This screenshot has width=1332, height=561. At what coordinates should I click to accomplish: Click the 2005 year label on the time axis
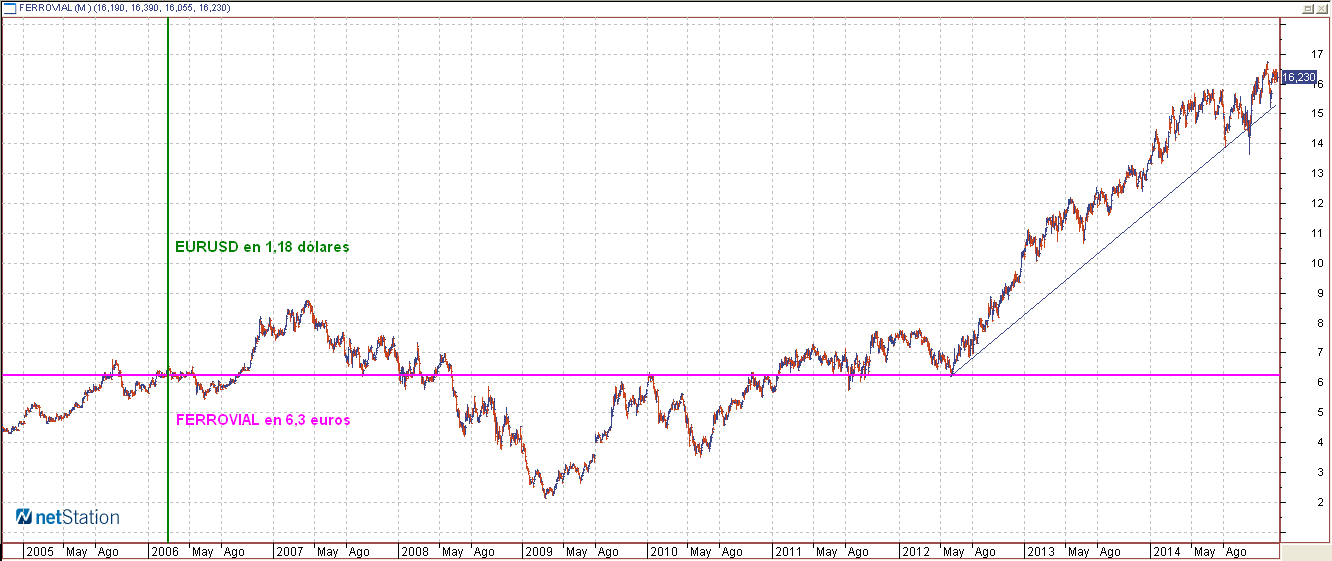point(40,551)
